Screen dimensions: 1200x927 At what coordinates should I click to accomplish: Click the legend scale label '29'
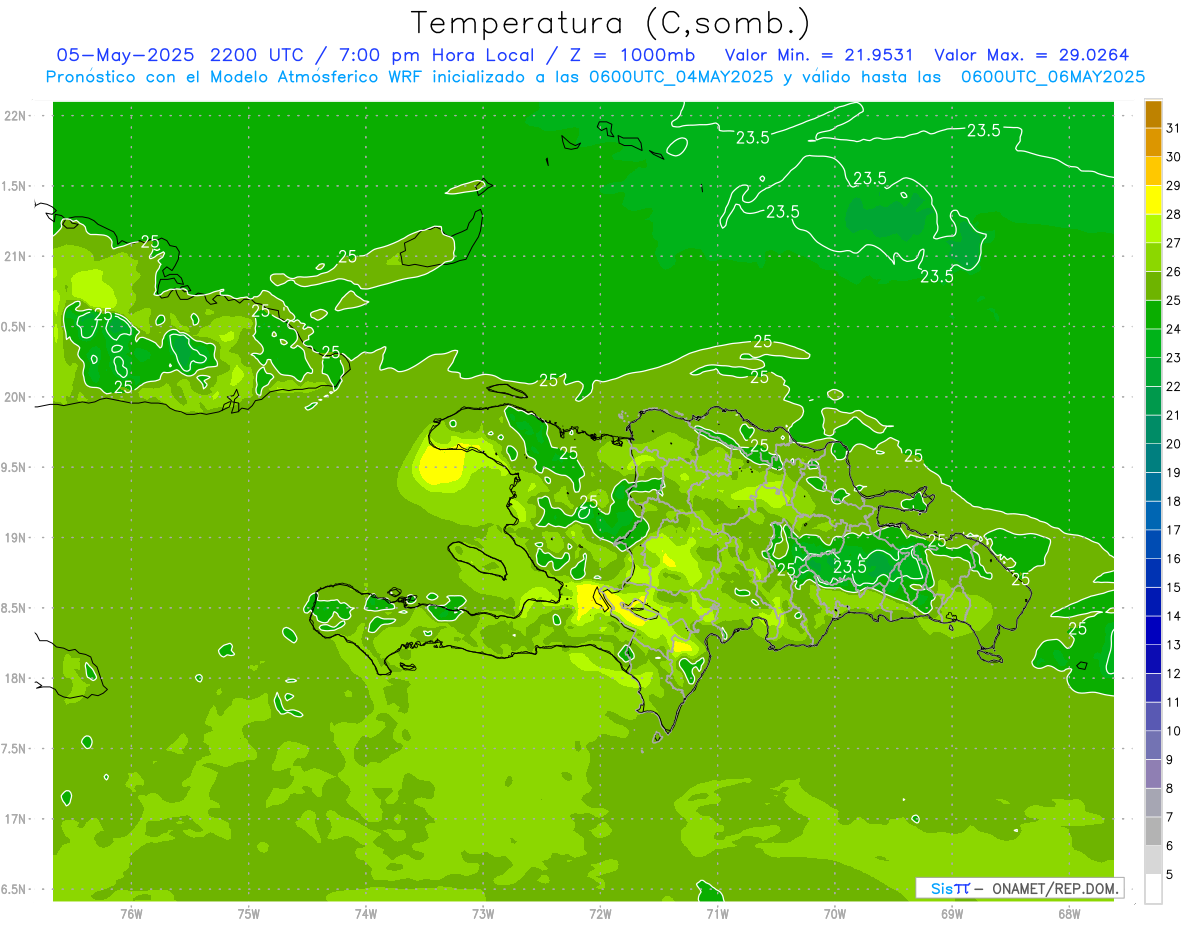tap(1173, 185)
